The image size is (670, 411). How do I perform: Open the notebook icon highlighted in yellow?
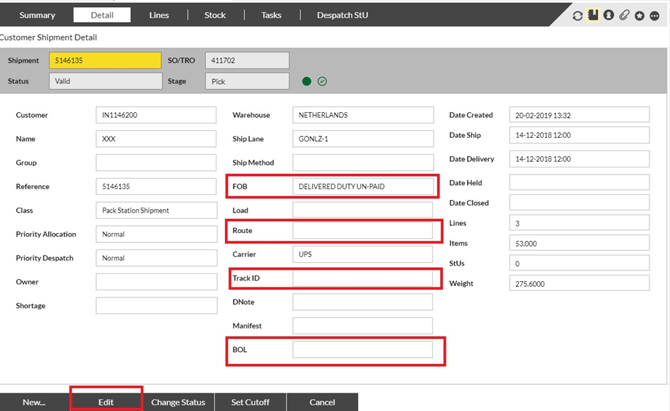pos(593,16)
